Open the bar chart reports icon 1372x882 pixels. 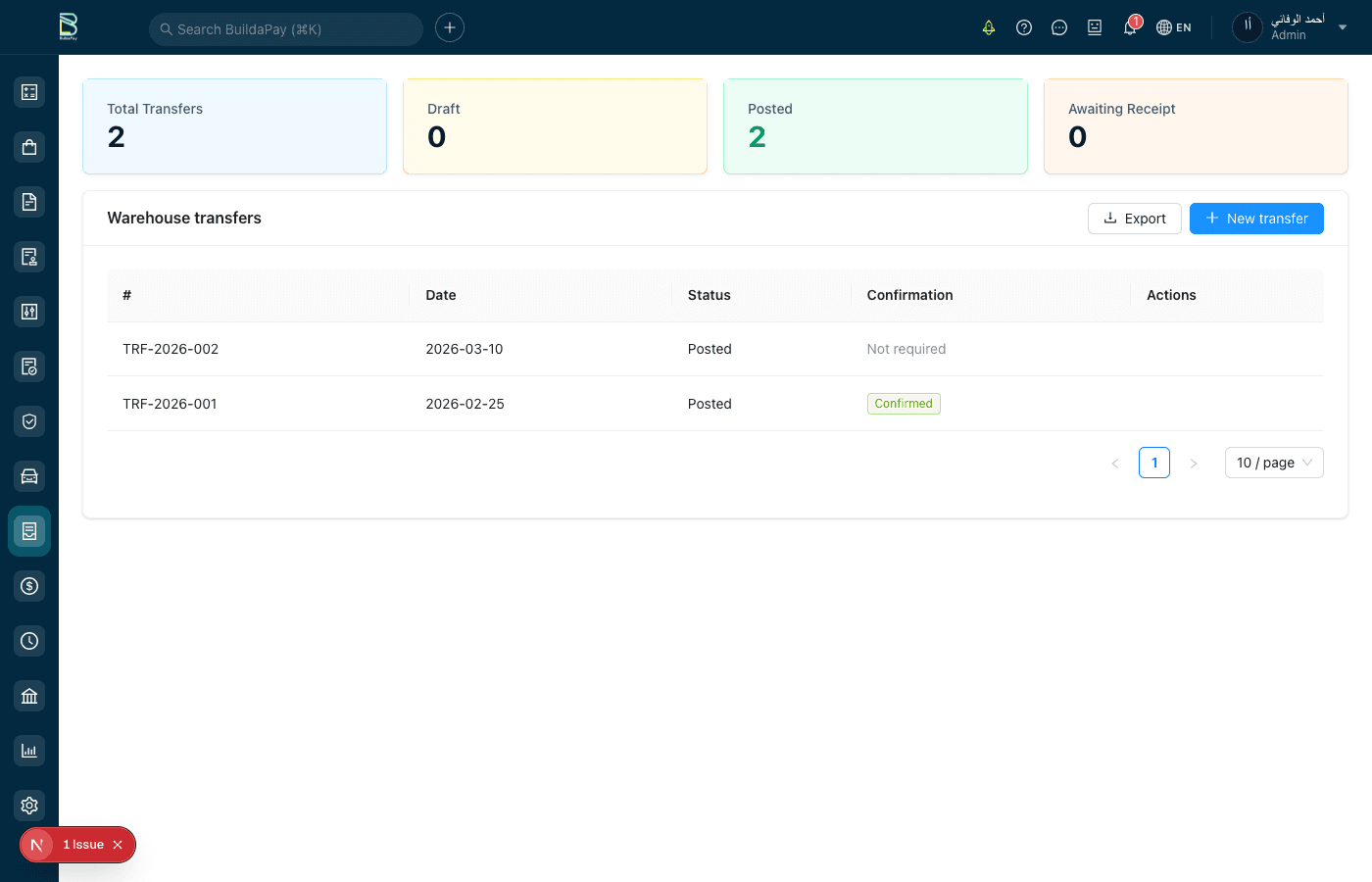pos(29,751)
